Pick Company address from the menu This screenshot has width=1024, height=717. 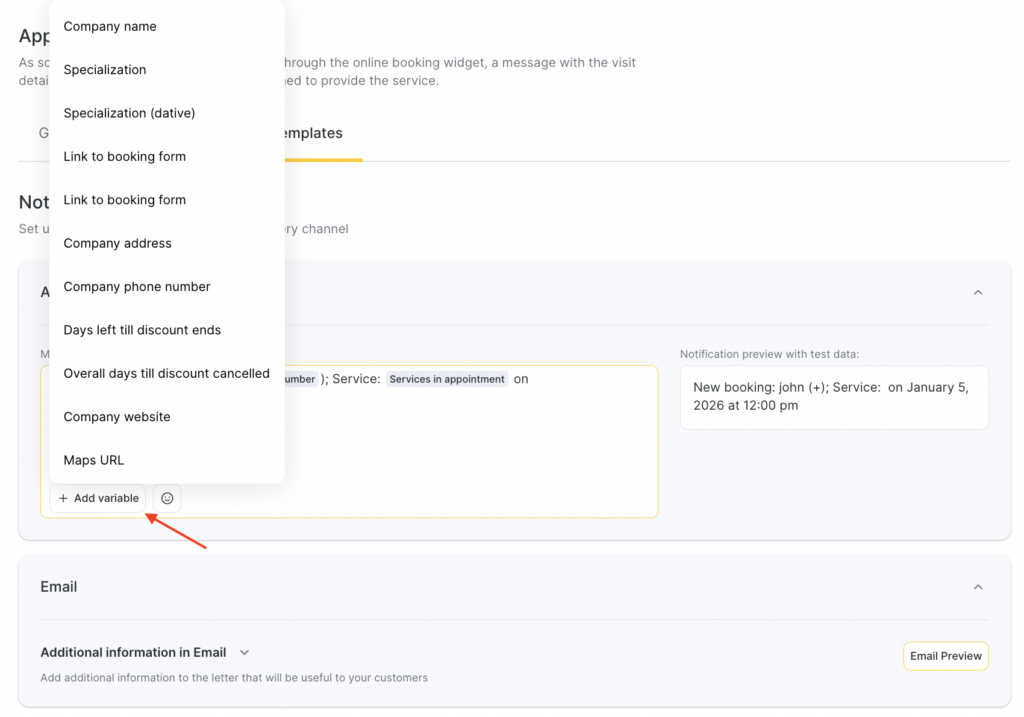(117, 243)
